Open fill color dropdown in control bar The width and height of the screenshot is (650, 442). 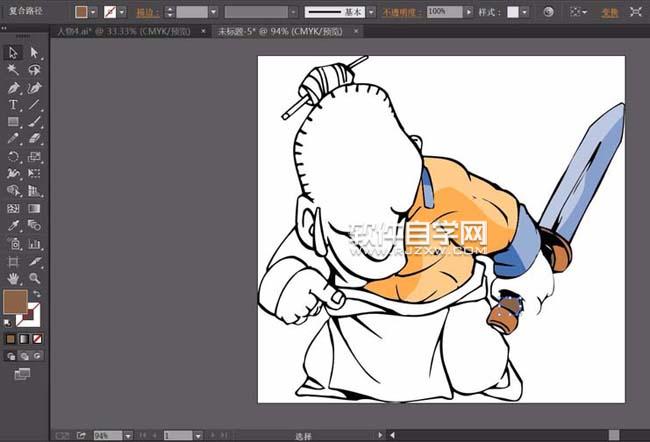pos(93,12)
